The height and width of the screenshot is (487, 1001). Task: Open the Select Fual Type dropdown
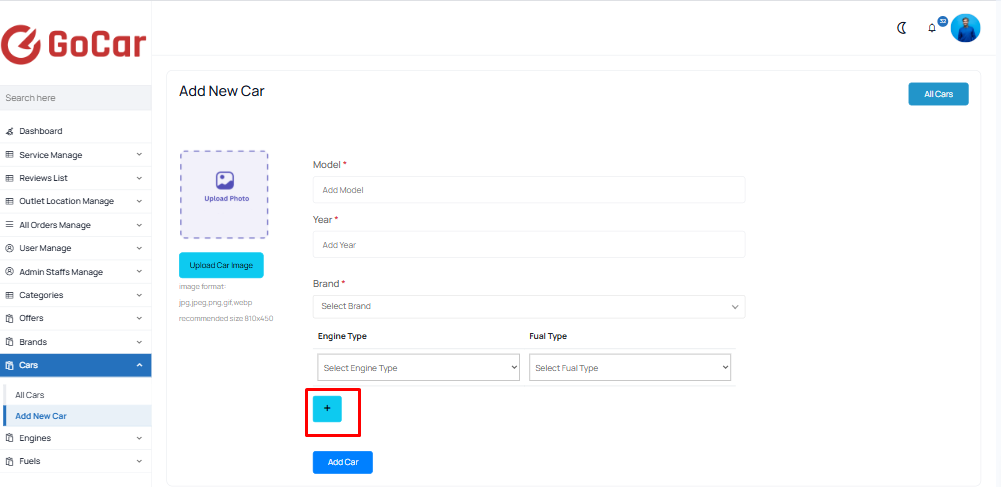(629, 368)
